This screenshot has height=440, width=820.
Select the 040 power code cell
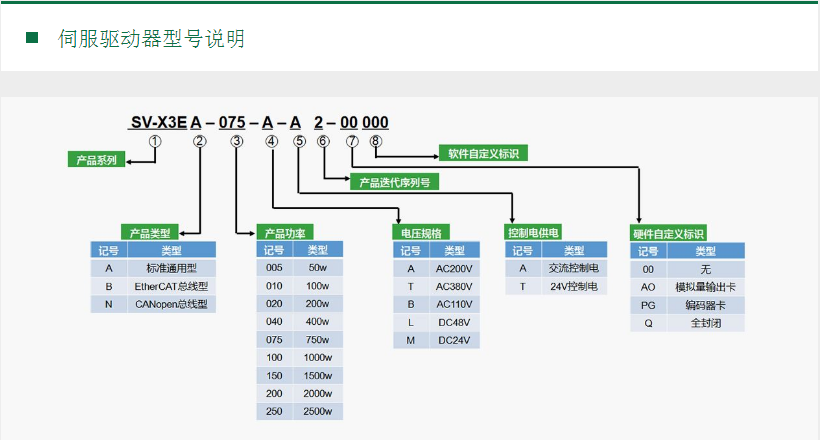274,321
